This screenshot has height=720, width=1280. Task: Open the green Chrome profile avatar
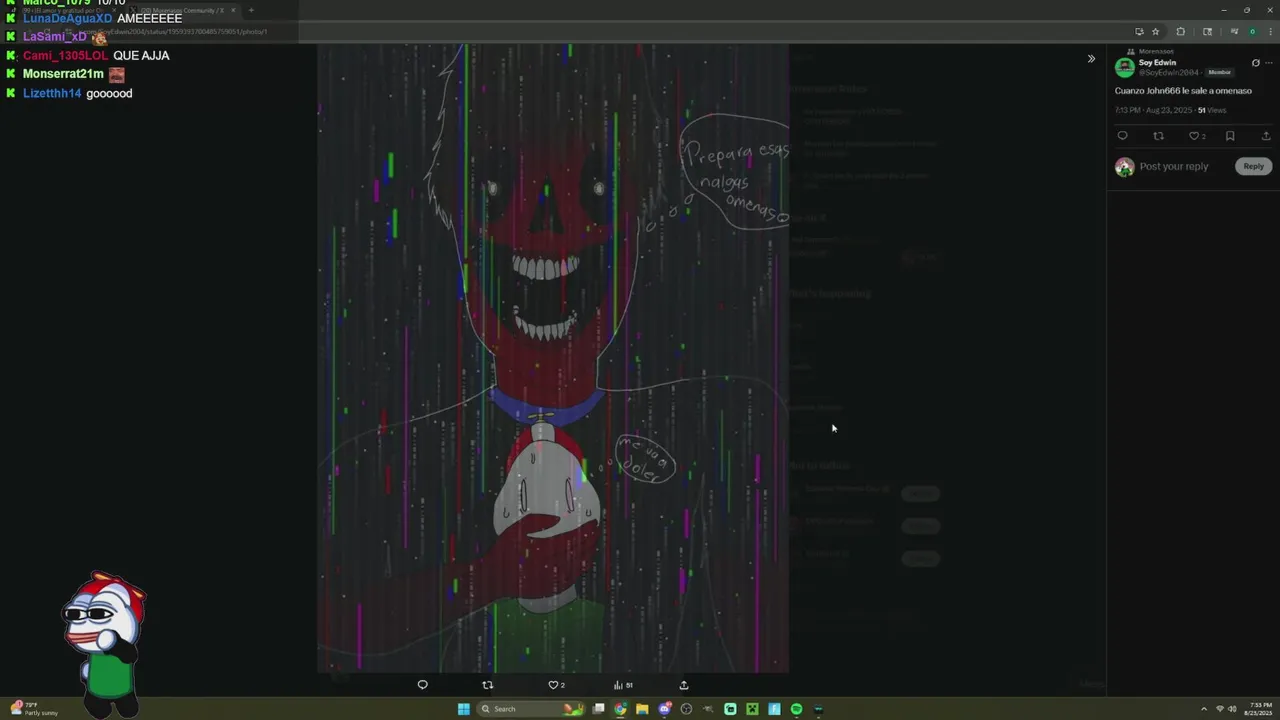pos(1252,31)
